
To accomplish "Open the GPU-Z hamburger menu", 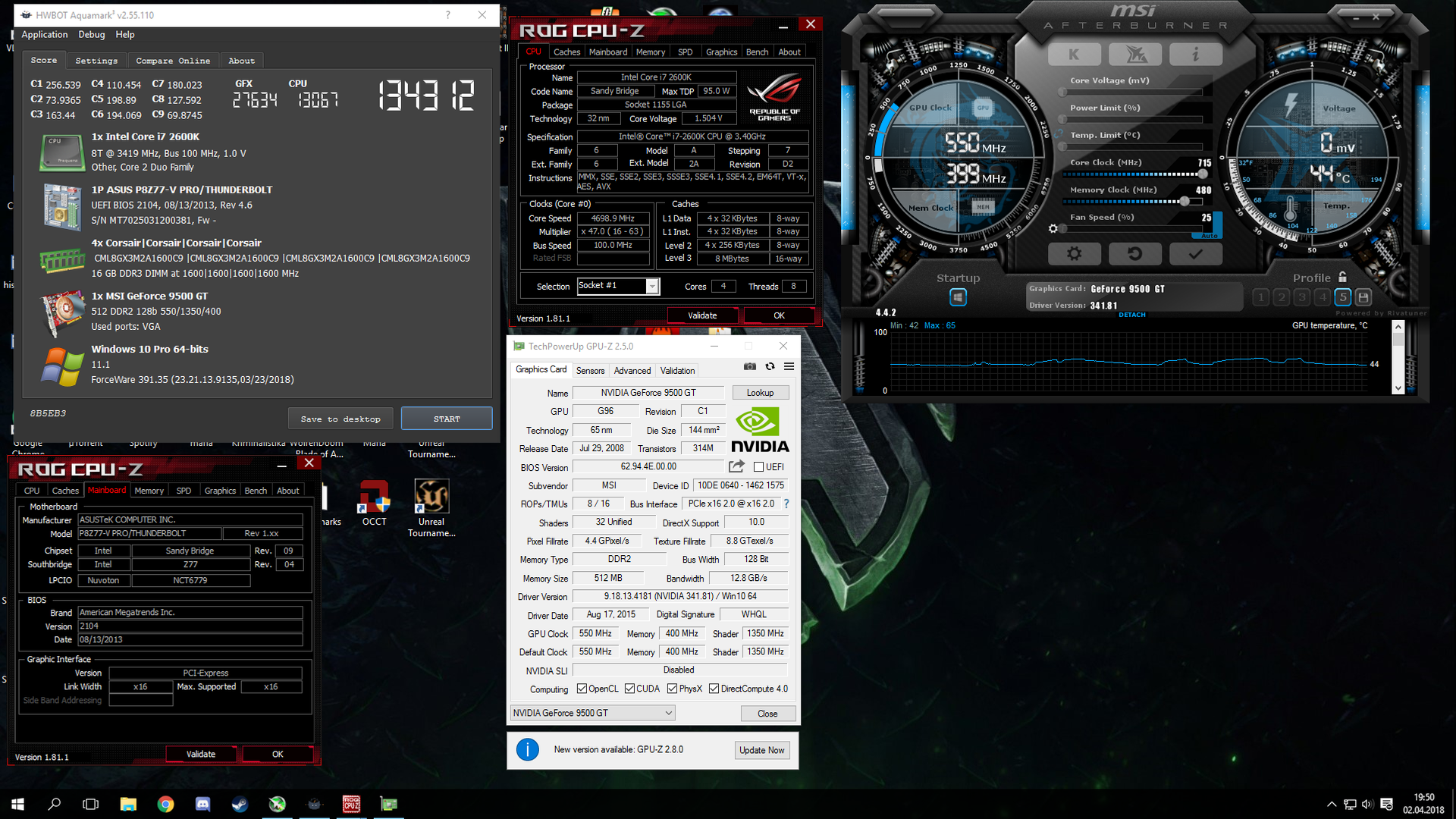I will [x=789, y=366].
